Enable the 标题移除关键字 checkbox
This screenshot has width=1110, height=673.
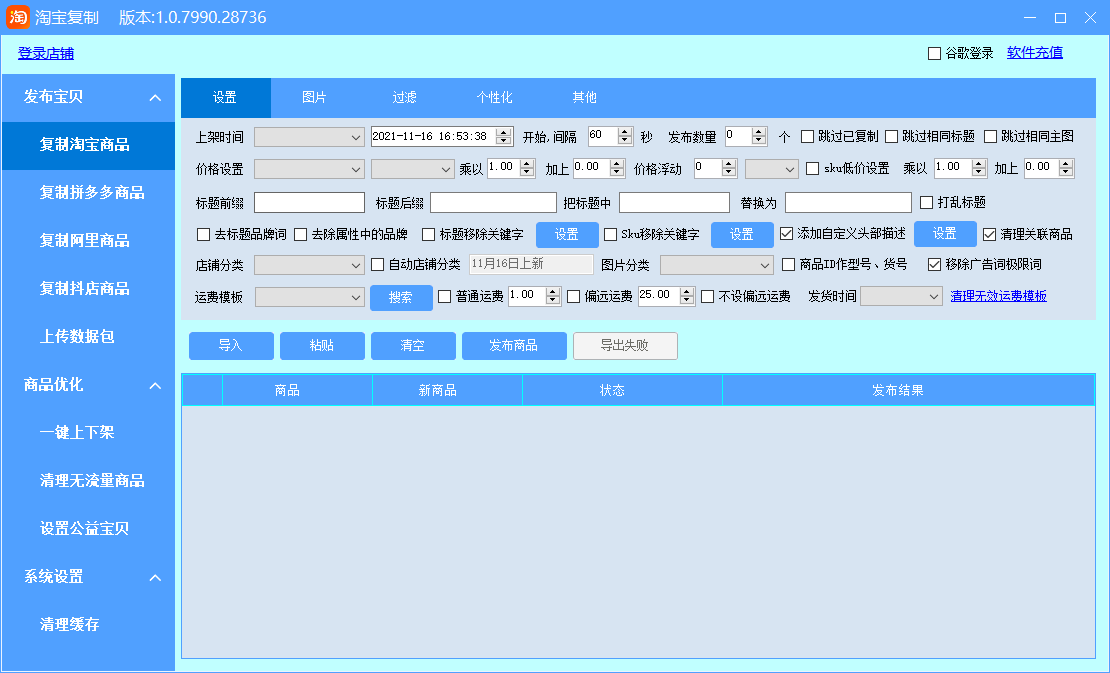tap(428, 234)
